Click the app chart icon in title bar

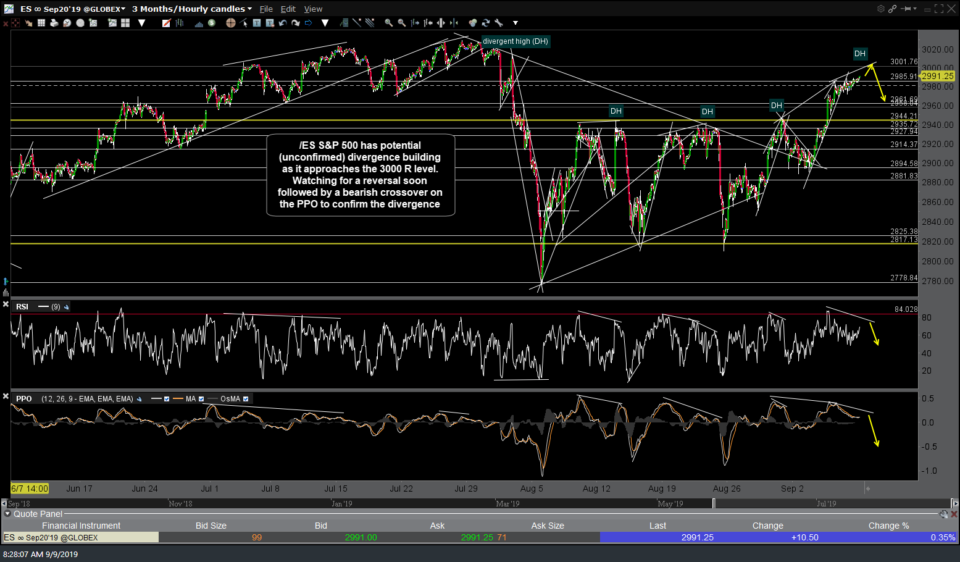pos(8,9)
